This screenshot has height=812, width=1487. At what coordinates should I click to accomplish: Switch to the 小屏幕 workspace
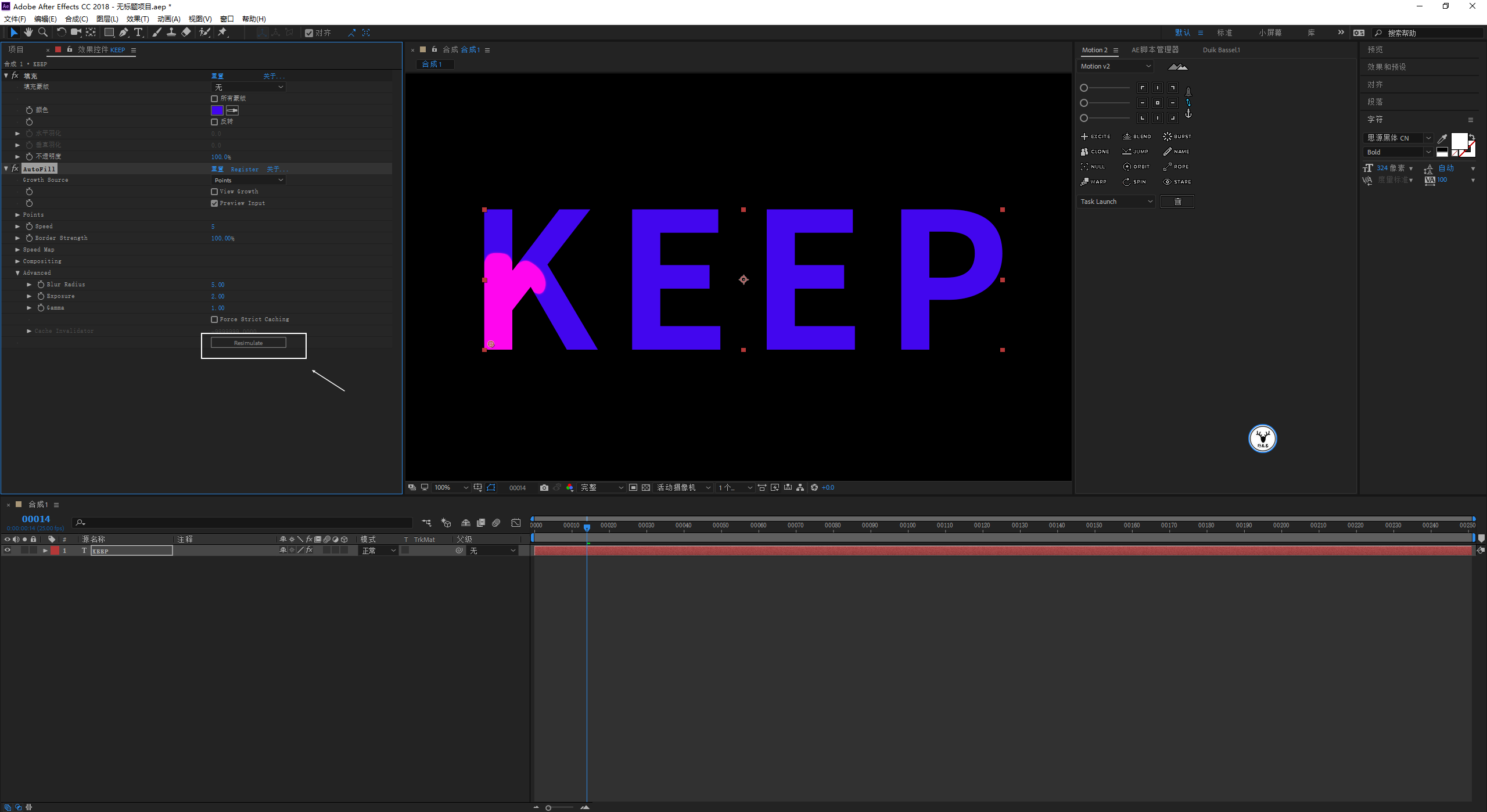[x=1270, y=33]
